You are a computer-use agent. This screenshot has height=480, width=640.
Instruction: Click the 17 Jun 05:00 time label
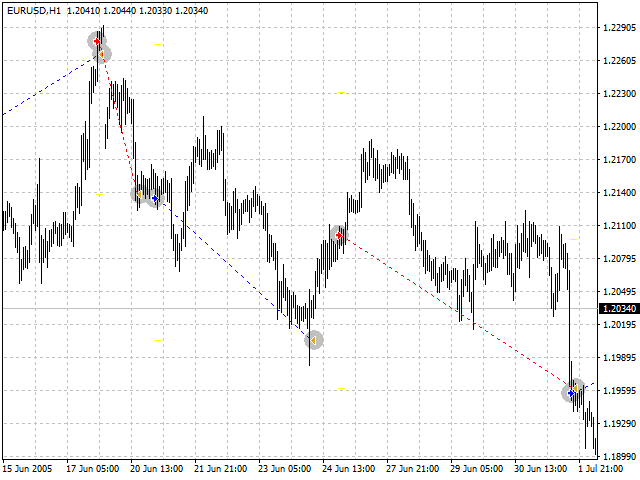[93, 469]
